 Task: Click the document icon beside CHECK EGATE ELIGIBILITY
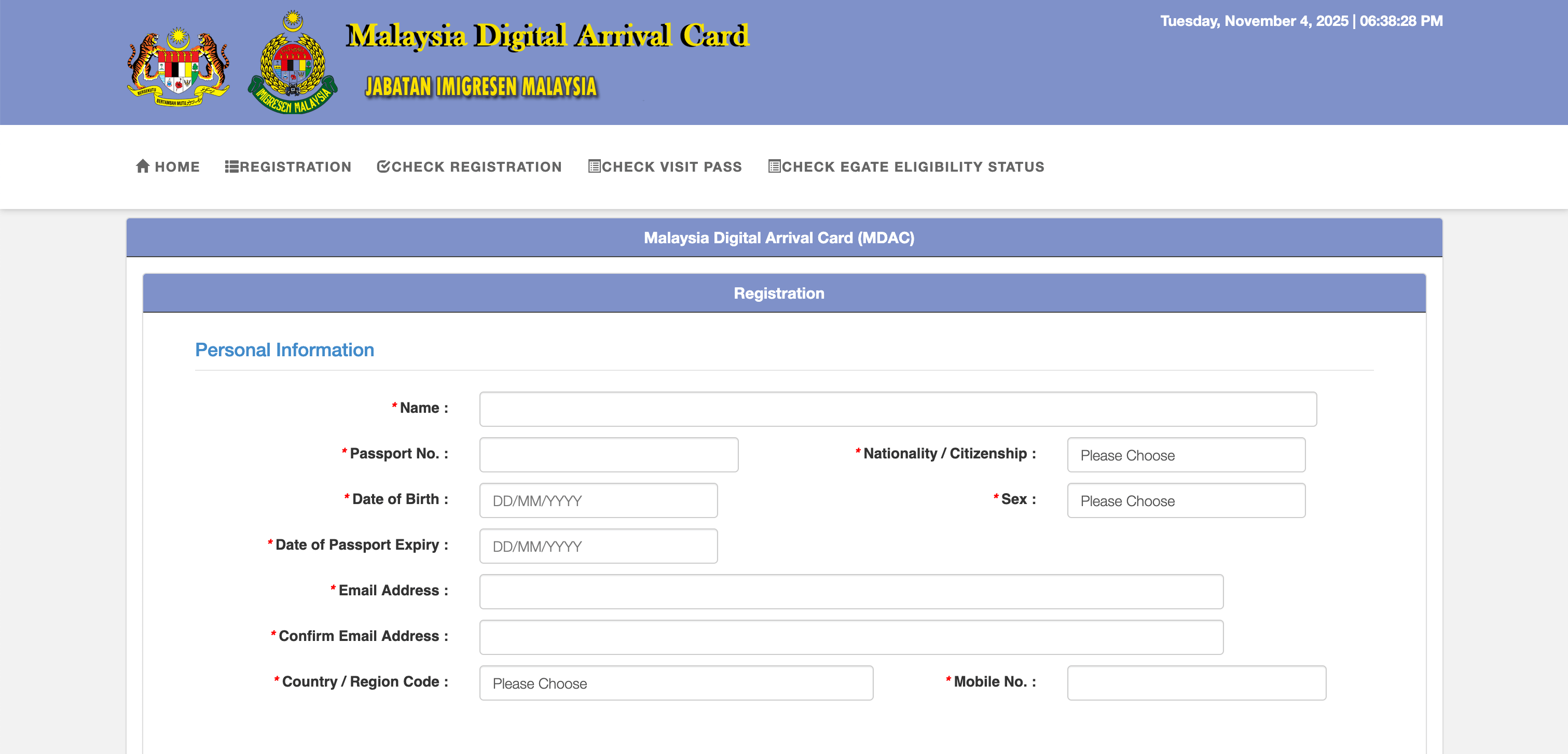point(774,166)
